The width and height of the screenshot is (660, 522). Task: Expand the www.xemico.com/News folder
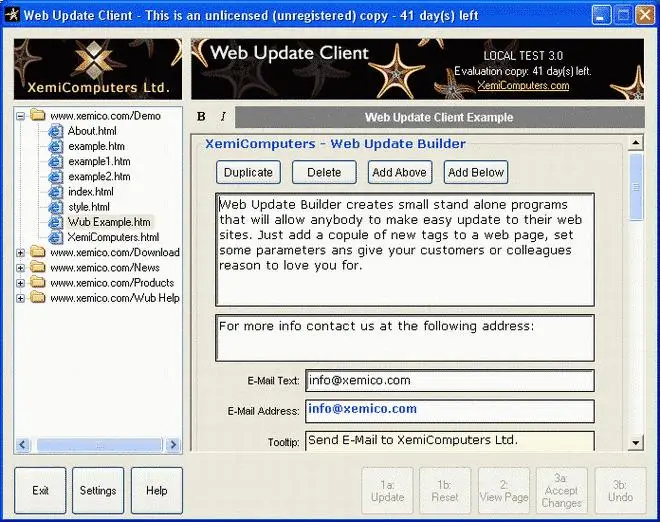[x=20, y=268]
